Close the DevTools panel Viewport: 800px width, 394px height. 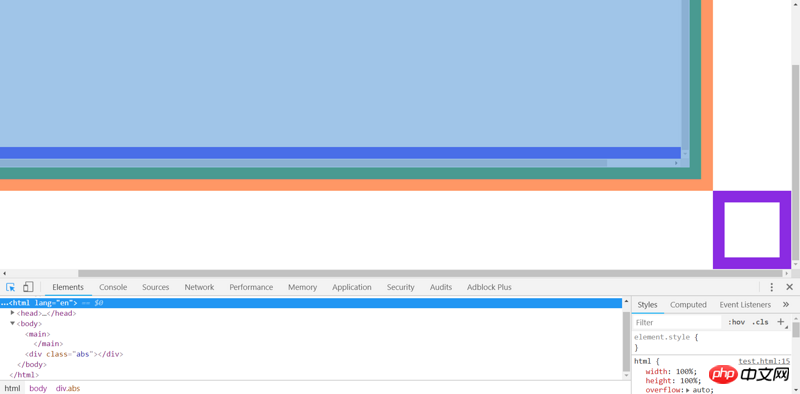coord(789,287)
